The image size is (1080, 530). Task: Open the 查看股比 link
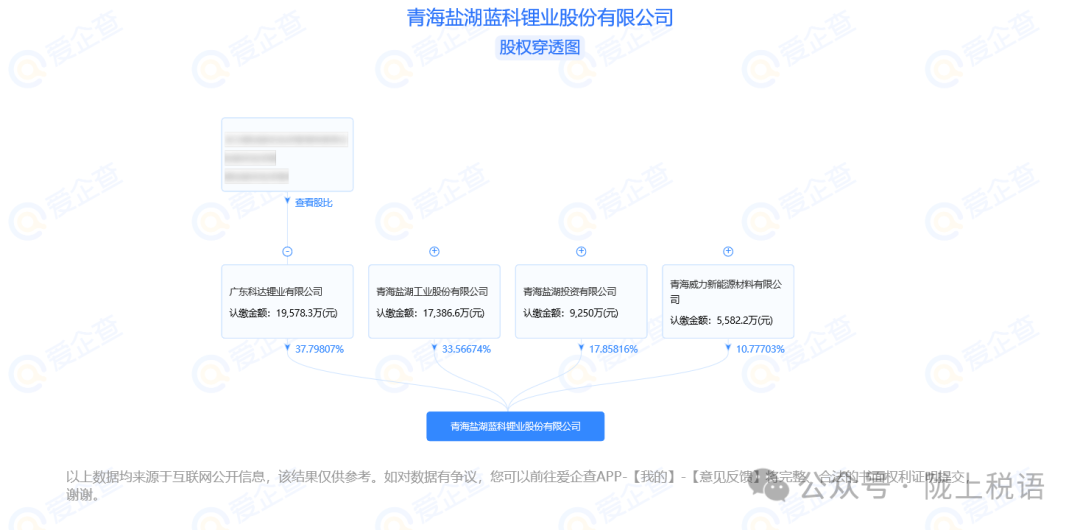click(x=313, y=203)
